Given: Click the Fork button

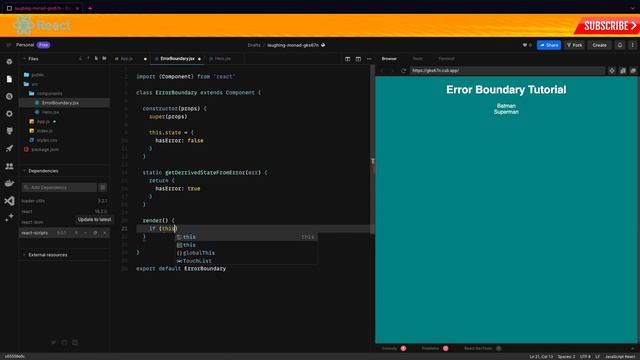Looking at the screenshot, I should click(x=575, y=45).
